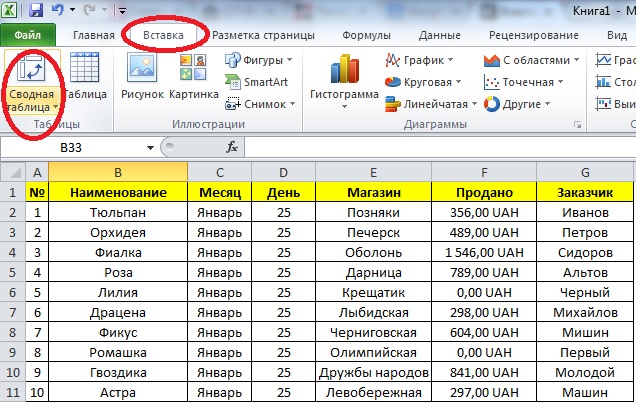Select the cell containing Орхидея

pyautogui.click(x=118, y=232)
